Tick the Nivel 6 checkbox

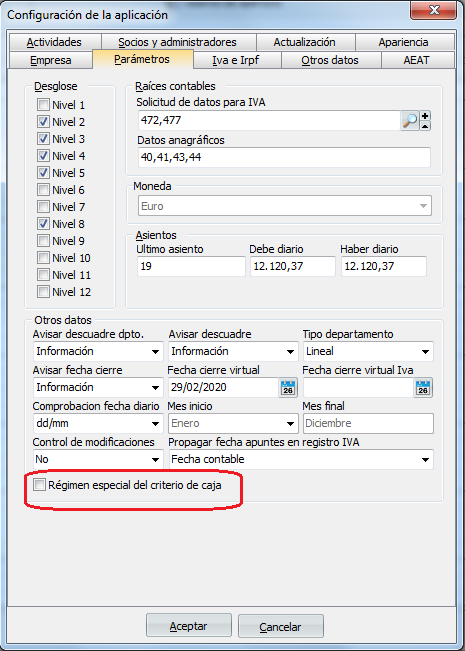point(43,190)
